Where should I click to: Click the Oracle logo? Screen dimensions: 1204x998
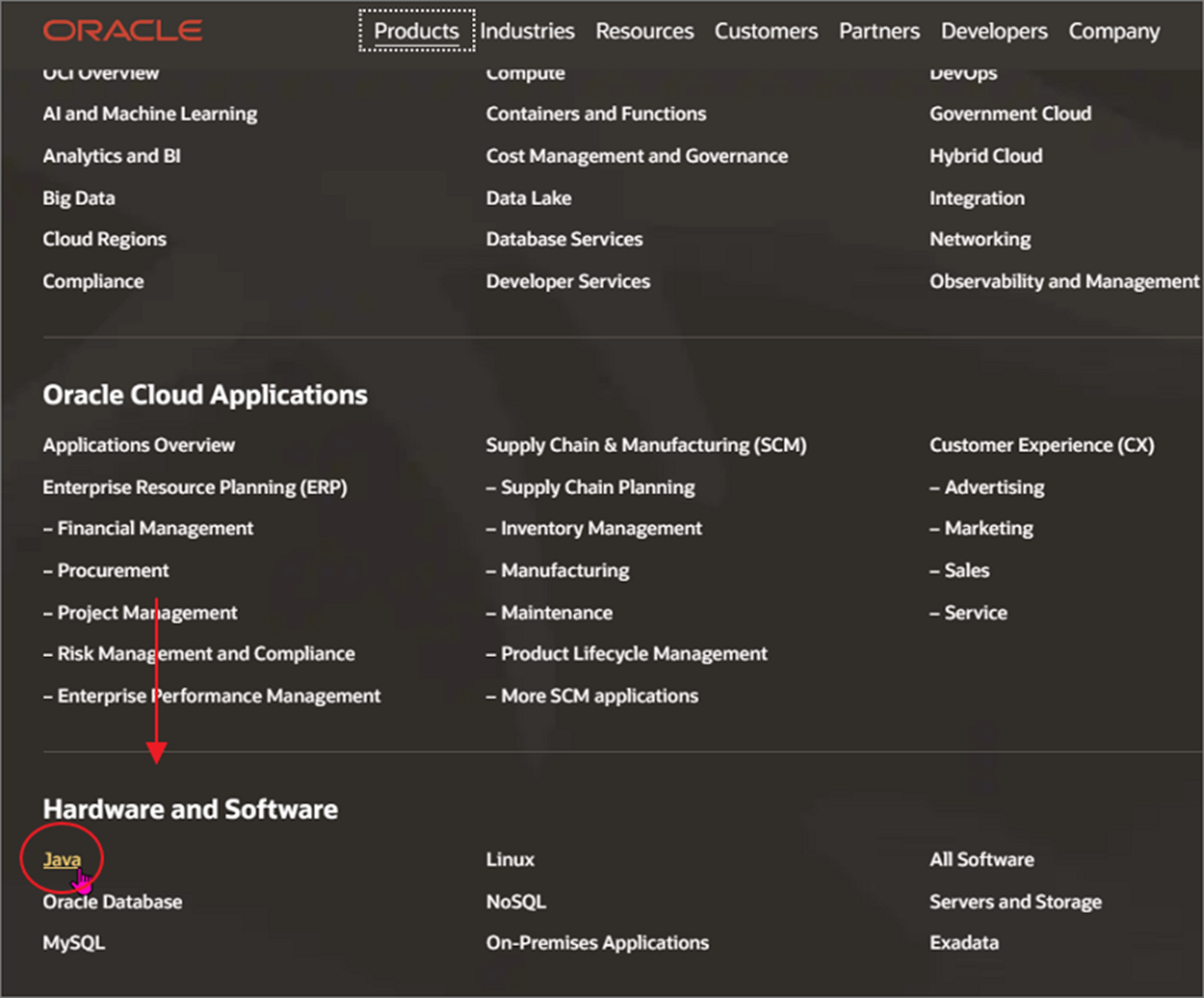click(x=122, y=31)
